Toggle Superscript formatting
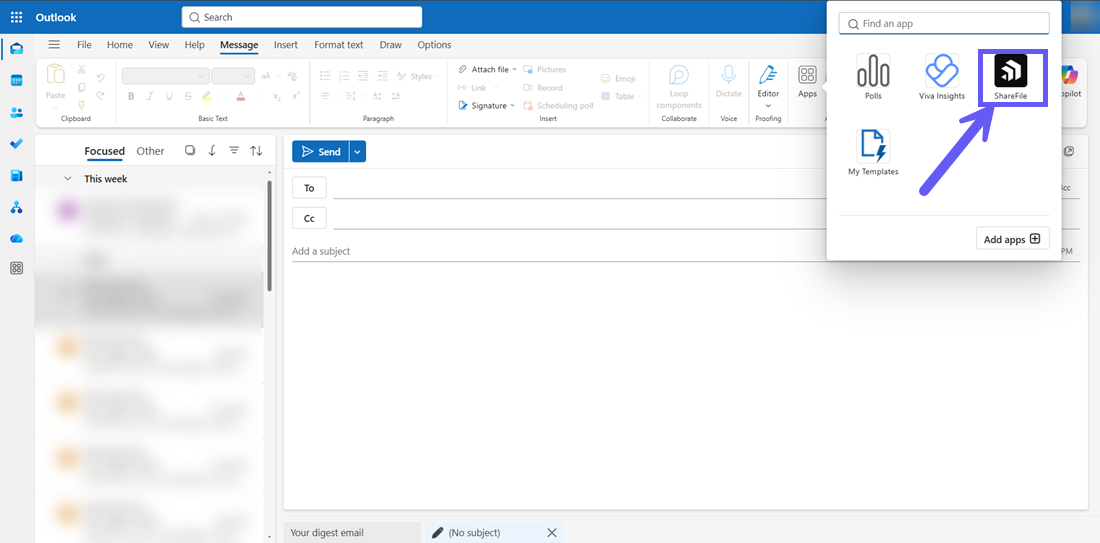Screen dimensions: 1100x543 (296, 96)
